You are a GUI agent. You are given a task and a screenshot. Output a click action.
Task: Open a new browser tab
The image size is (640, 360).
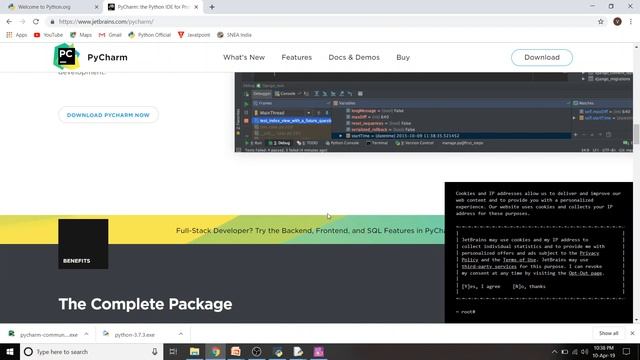click(x=212, y=7)
